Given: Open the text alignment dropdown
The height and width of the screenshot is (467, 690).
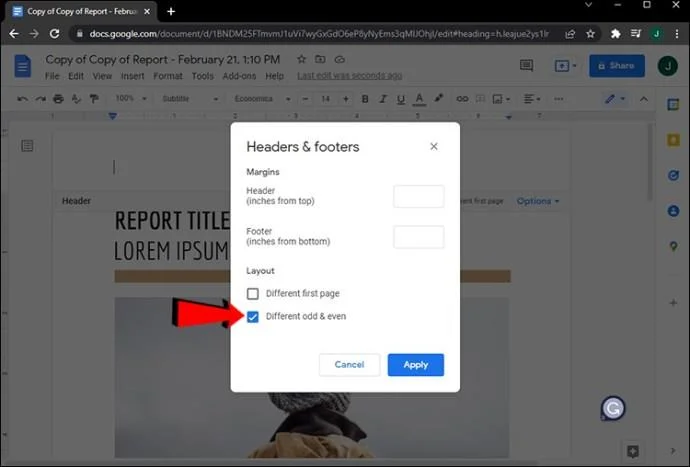Looking at the screenshot, I should coord(532,99).
